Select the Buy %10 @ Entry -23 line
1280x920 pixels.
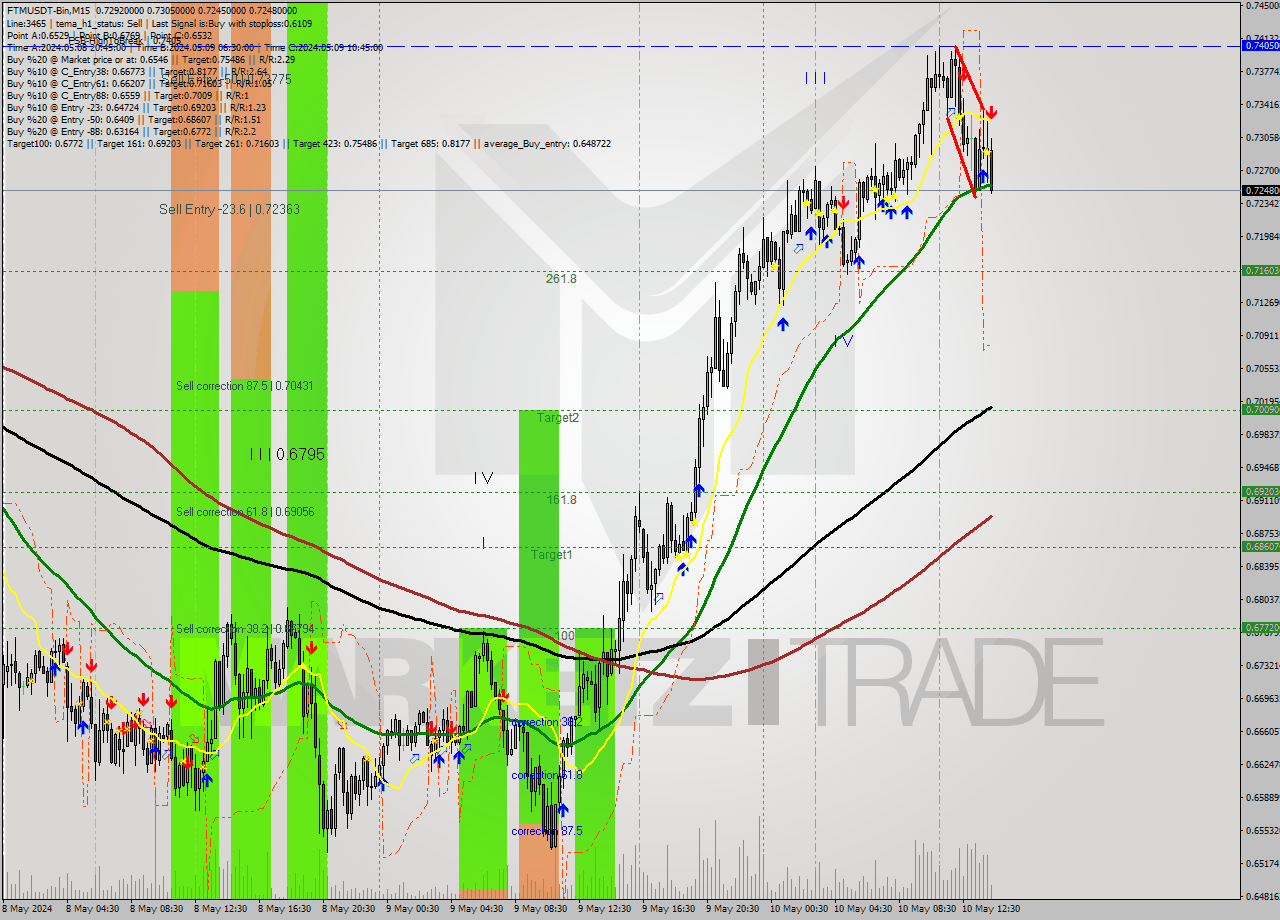coord(136,108)
